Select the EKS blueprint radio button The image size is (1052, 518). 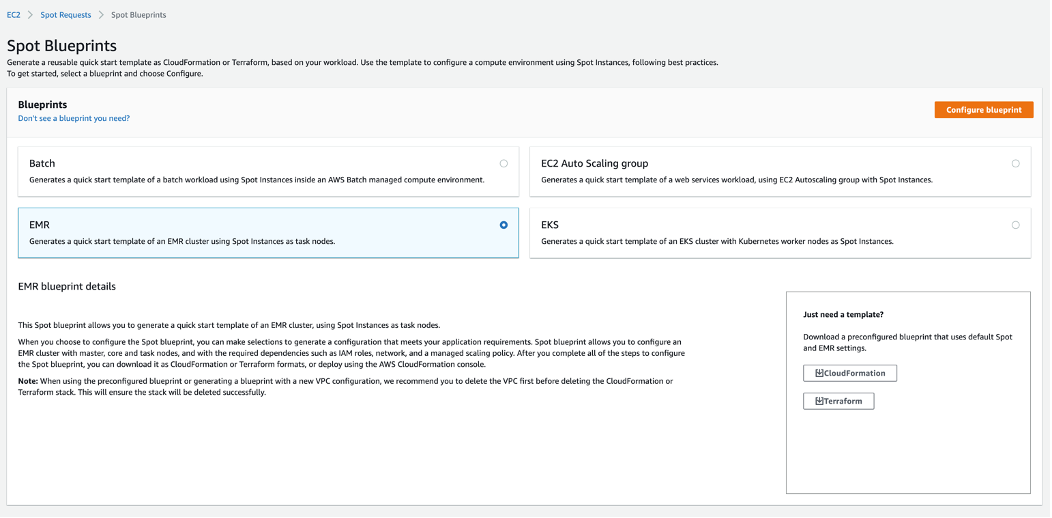pyautogui.click(x=1016, y=225)
